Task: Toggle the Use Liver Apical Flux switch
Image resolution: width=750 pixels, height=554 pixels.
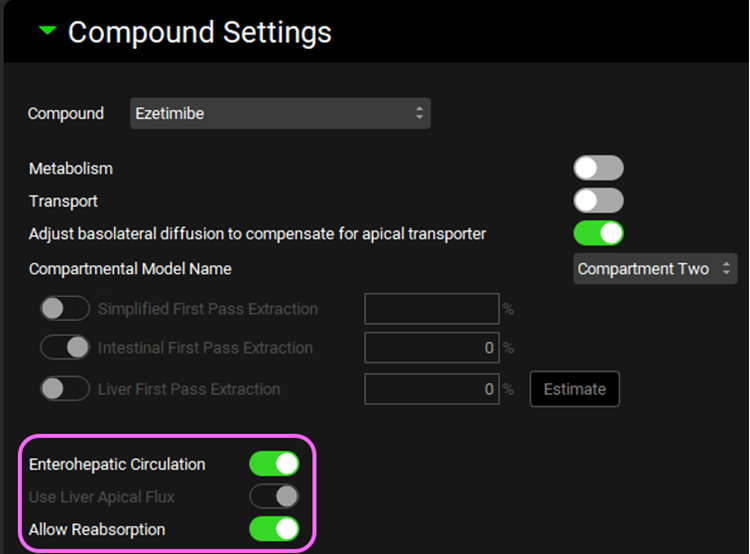Action: click(274, 496)
